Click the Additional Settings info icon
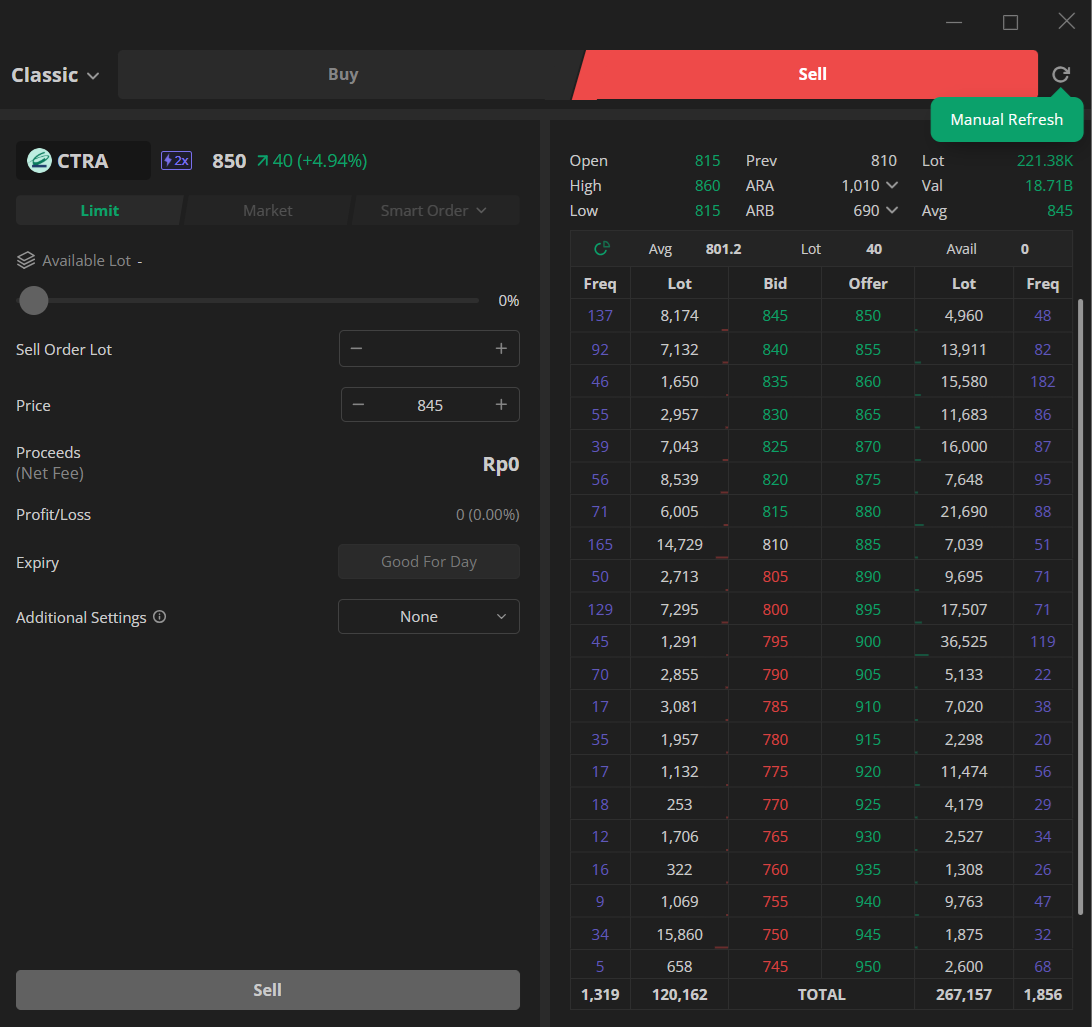Image resolution: width=1092 pixels, height=1027 pixels. [159, 617]
